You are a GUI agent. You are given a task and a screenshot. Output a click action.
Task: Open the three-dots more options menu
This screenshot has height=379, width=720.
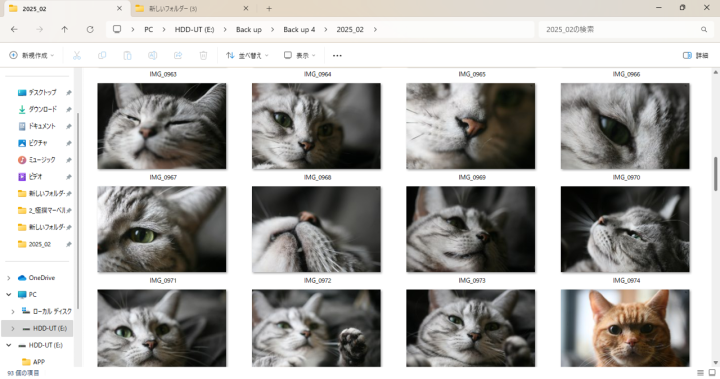(337, 56)
